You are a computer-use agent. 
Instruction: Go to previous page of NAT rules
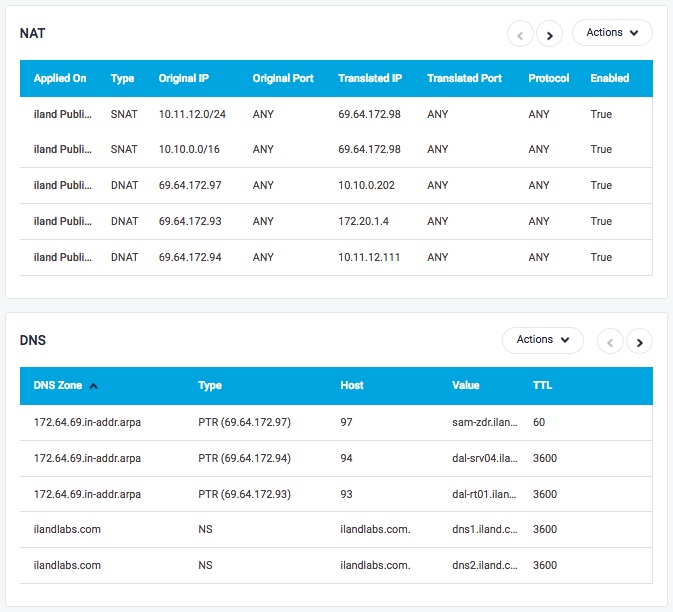click(520, 34)
